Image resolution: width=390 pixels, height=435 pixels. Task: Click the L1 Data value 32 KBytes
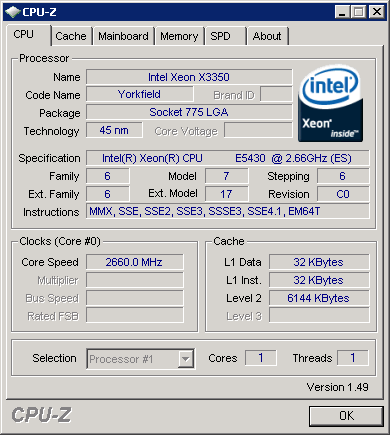coord(319,262)
